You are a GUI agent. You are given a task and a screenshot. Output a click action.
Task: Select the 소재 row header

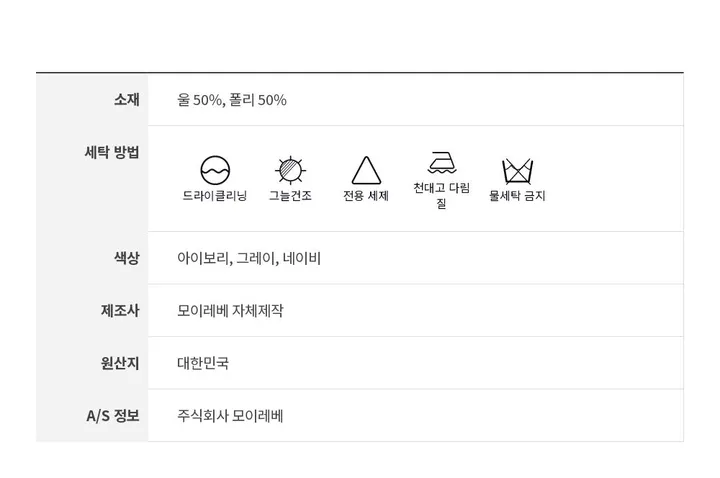click(x=127, y=99)
